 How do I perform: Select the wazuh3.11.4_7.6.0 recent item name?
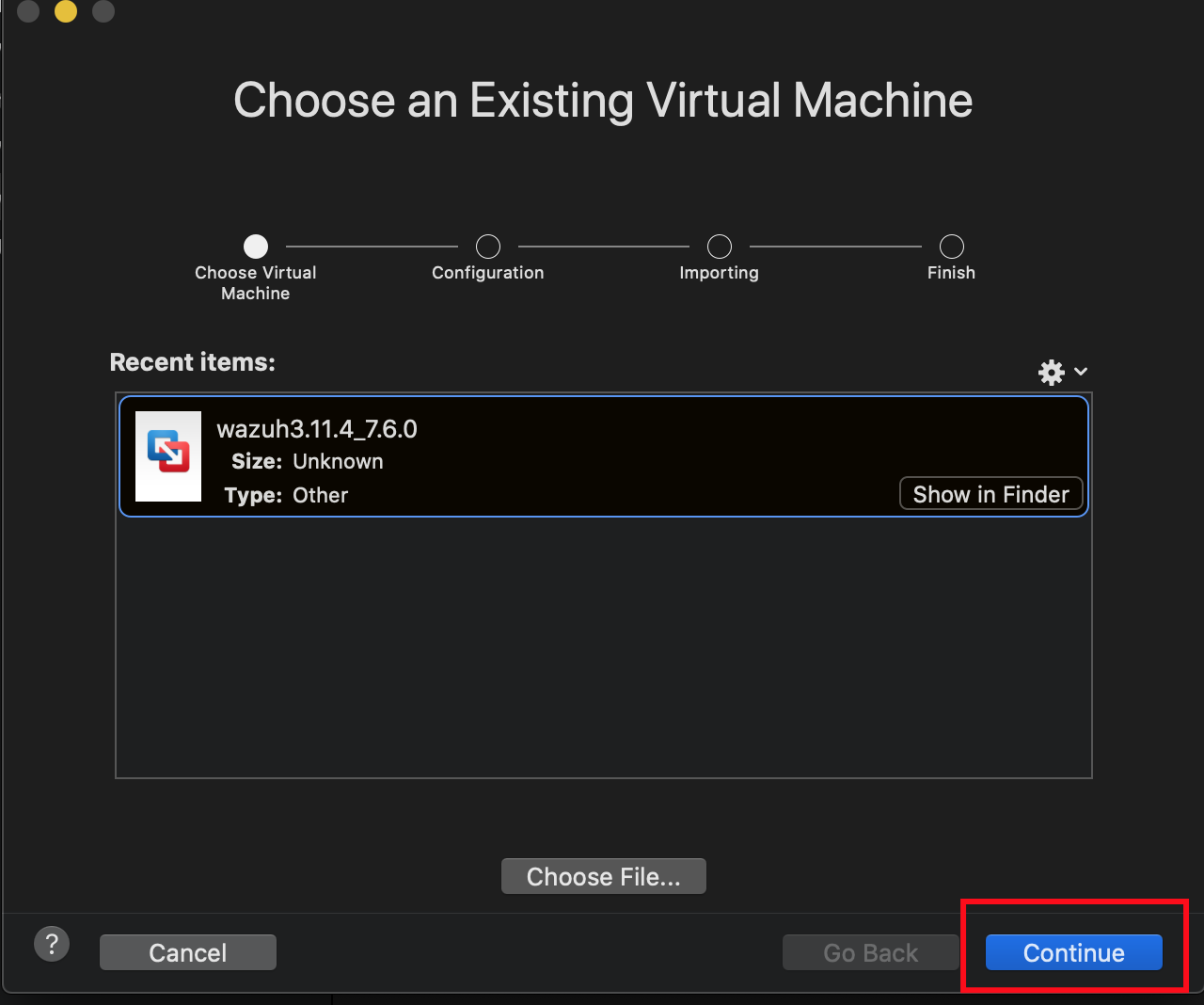(317, 429)
